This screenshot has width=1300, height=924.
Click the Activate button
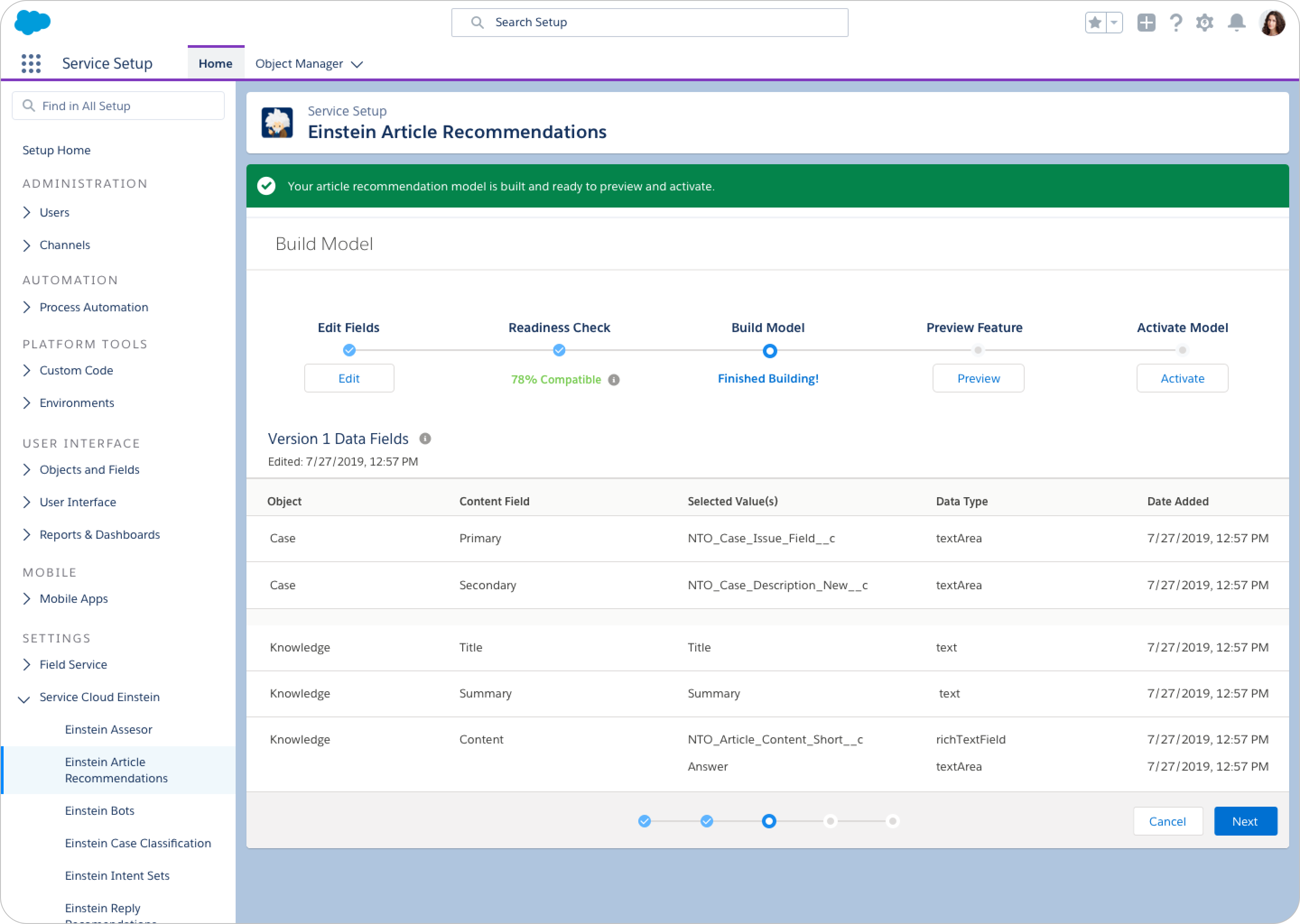click(x=1182, y=379)
